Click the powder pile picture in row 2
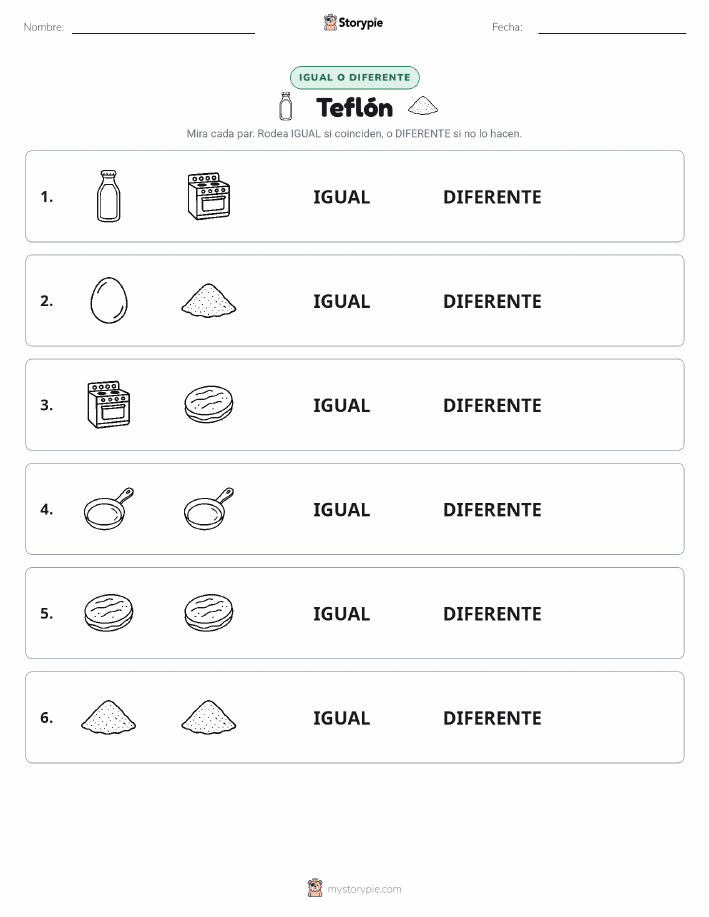This screenshot has height=917, width=709. [x=209, y=301]
